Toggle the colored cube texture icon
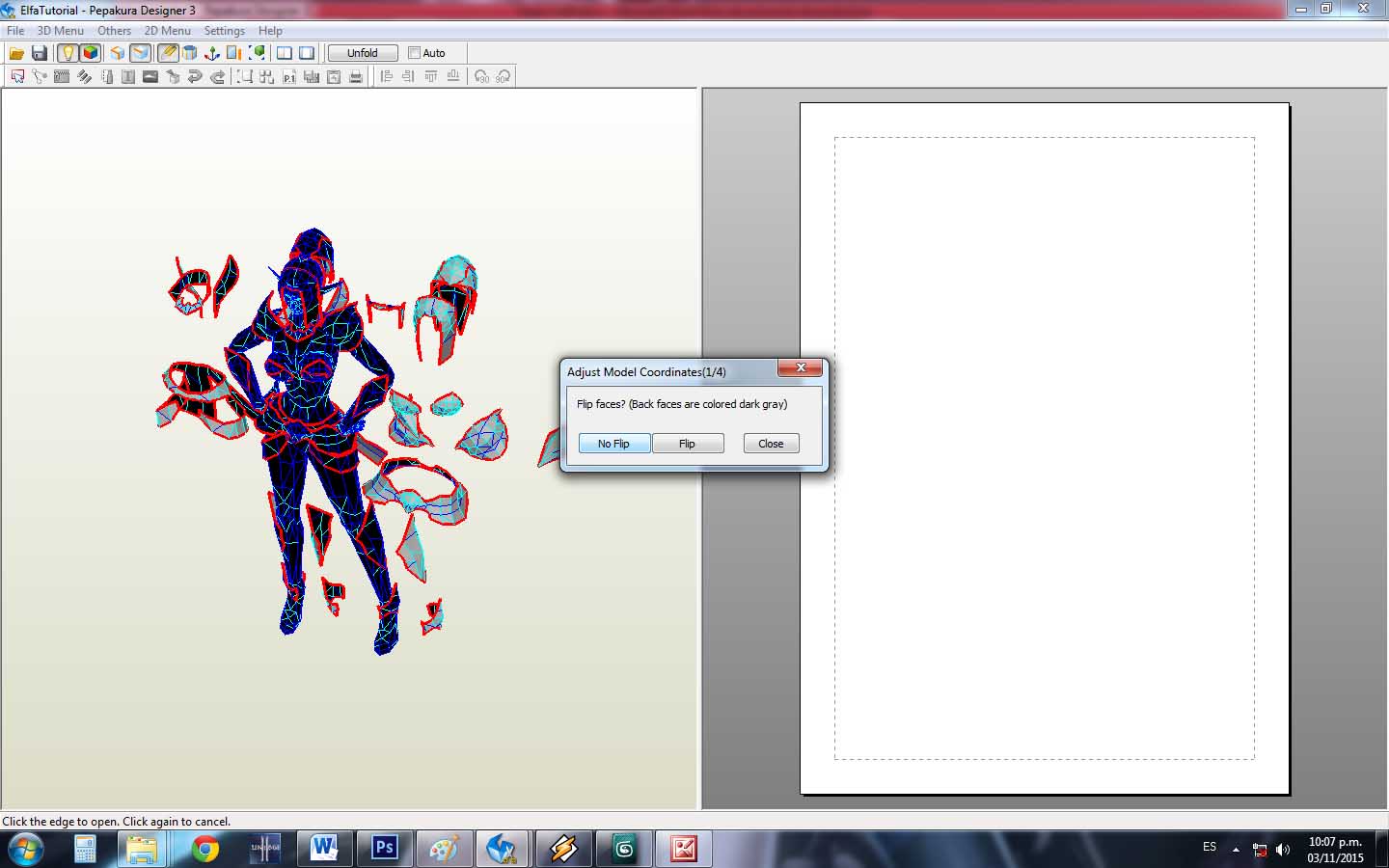 point(91,53)
